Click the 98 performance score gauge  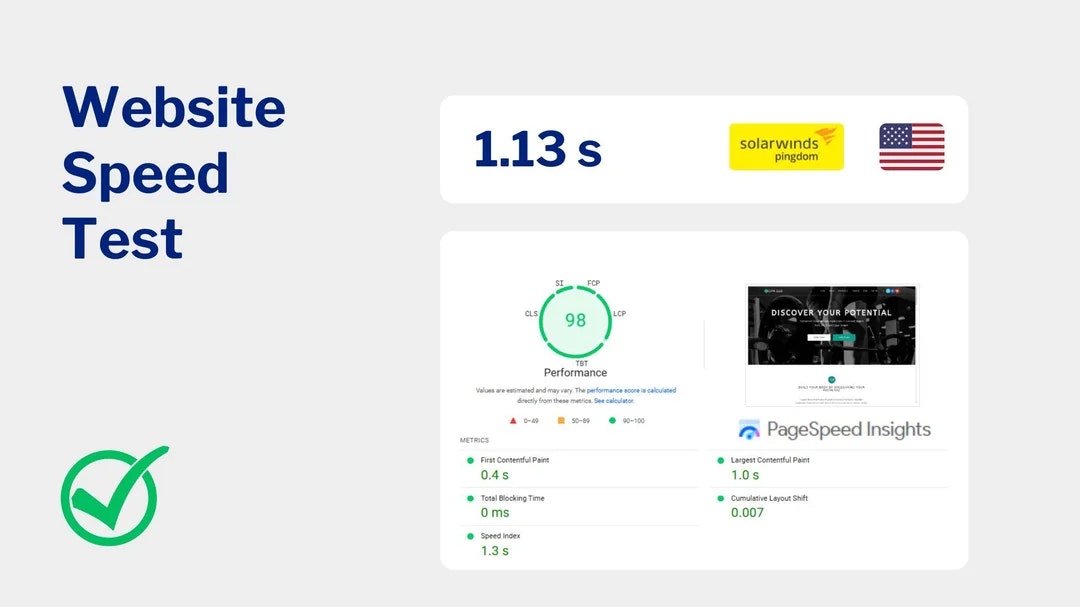tap(575, 320)
